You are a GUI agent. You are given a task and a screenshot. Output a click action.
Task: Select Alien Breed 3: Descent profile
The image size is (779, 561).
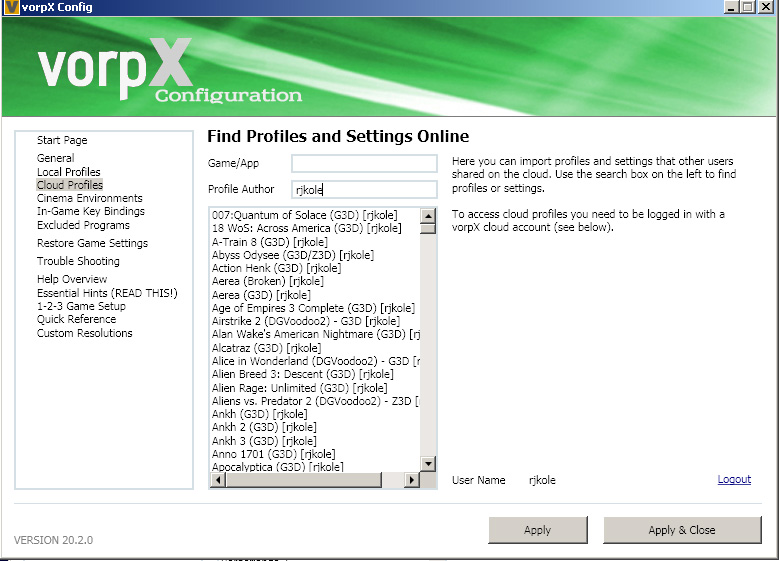coord(303,374)
